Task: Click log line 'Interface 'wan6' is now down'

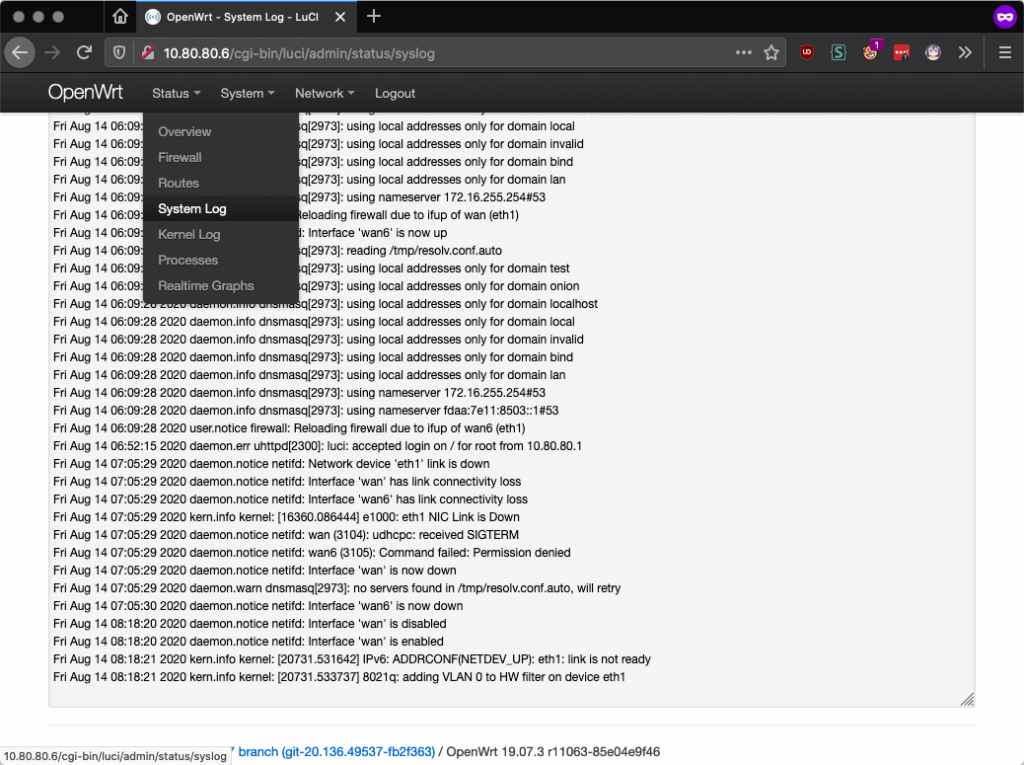Action: (258, 606)
